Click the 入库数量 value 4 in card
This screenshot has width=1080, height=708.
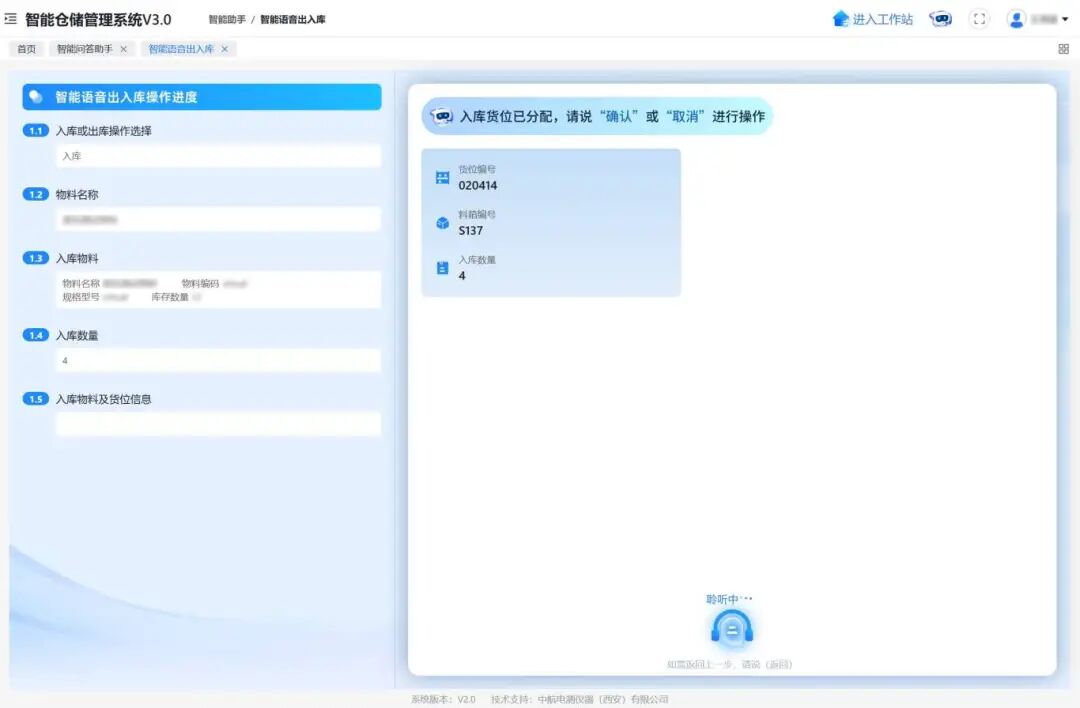tap(462, 275)
